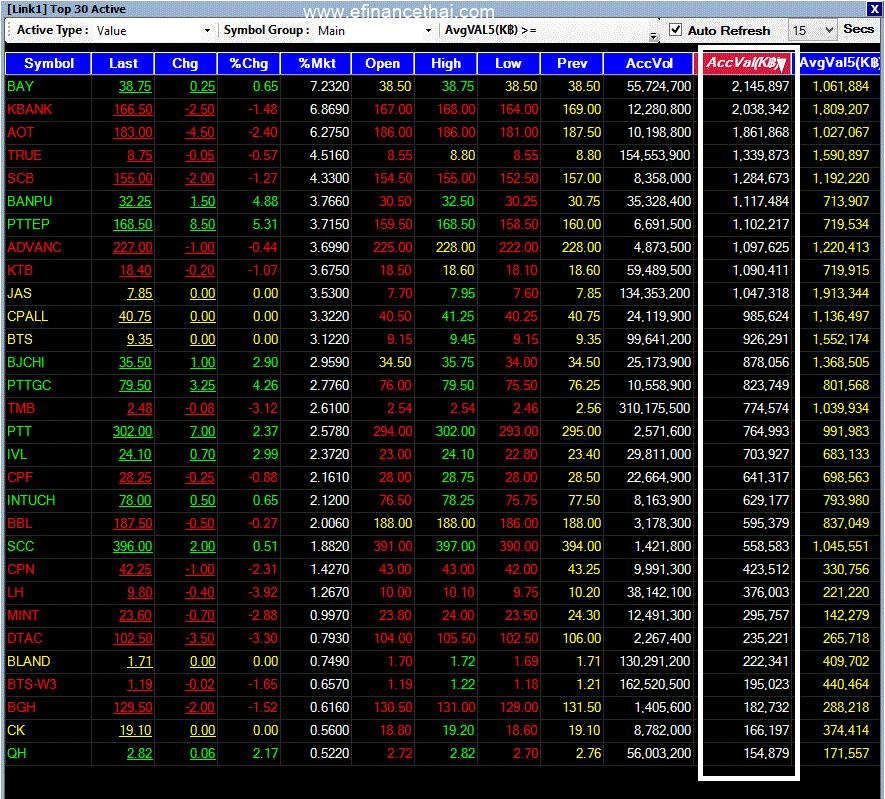Select the CK symbol
This screenshot has width=885, height=799.
pos(16,731)
